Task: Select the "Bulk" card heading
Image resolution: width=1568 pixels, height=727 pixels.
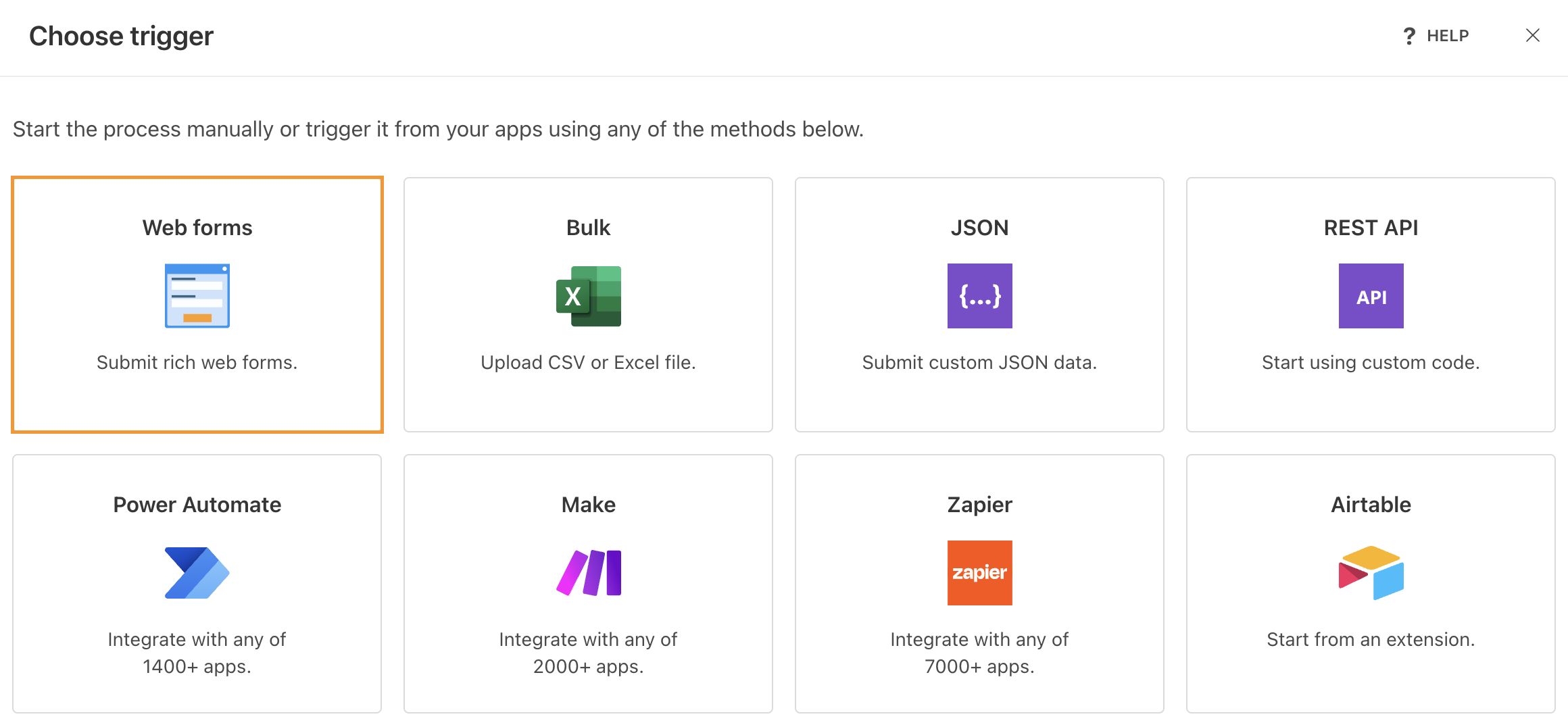Action: coord(588,228)
